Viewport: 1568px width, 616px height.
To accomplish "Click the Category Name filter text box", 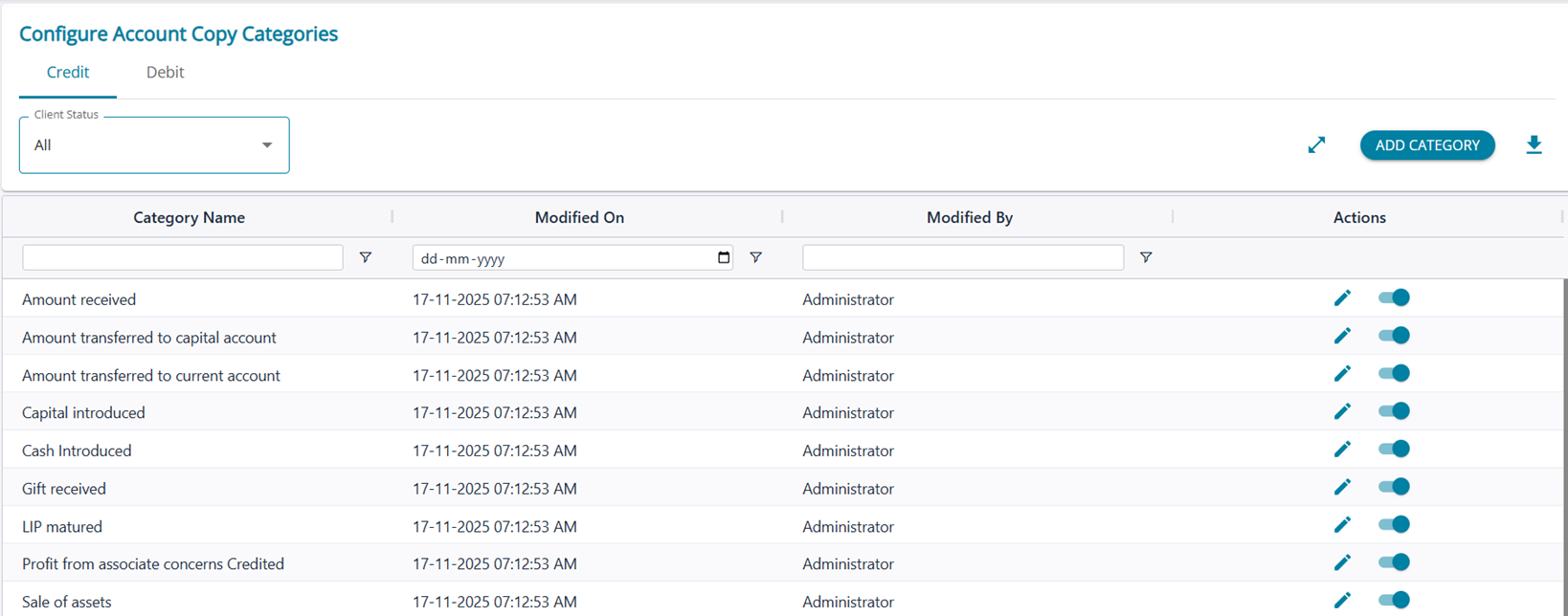I will click(183, 257).
